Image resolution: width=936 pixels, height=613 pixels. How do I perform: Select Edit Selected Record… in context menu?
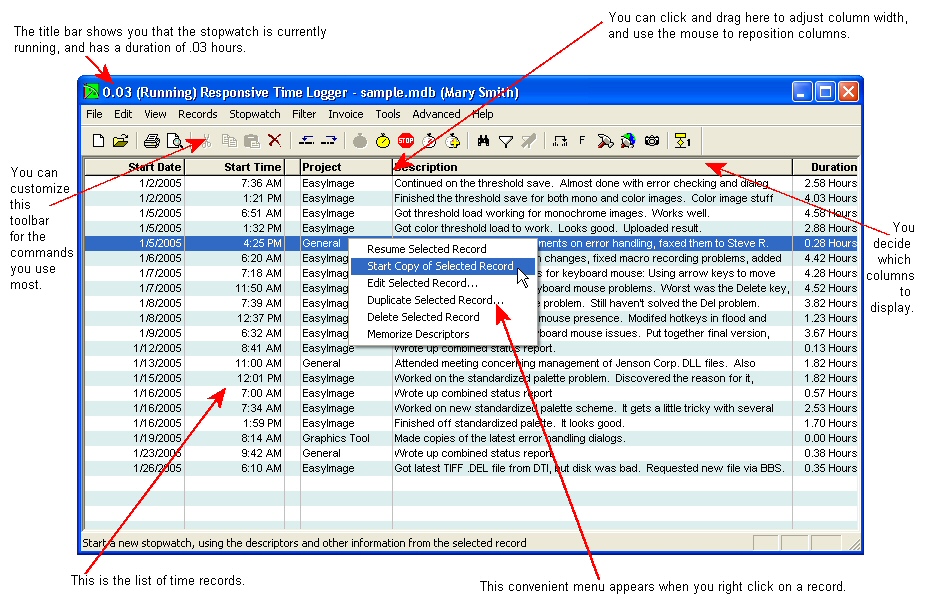(422, 283)
